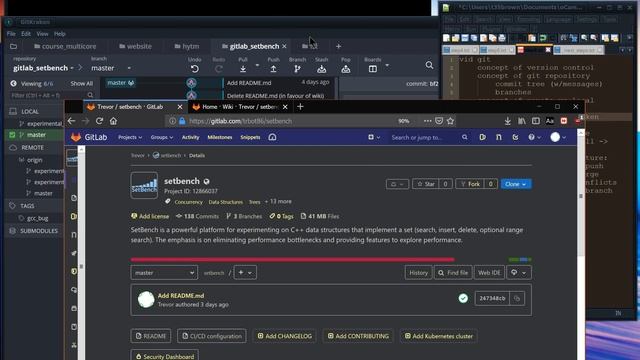The width and height of the screenshot is (640, 360).
Task: Toggle the checked local master branch
Action: coord(13,135)
